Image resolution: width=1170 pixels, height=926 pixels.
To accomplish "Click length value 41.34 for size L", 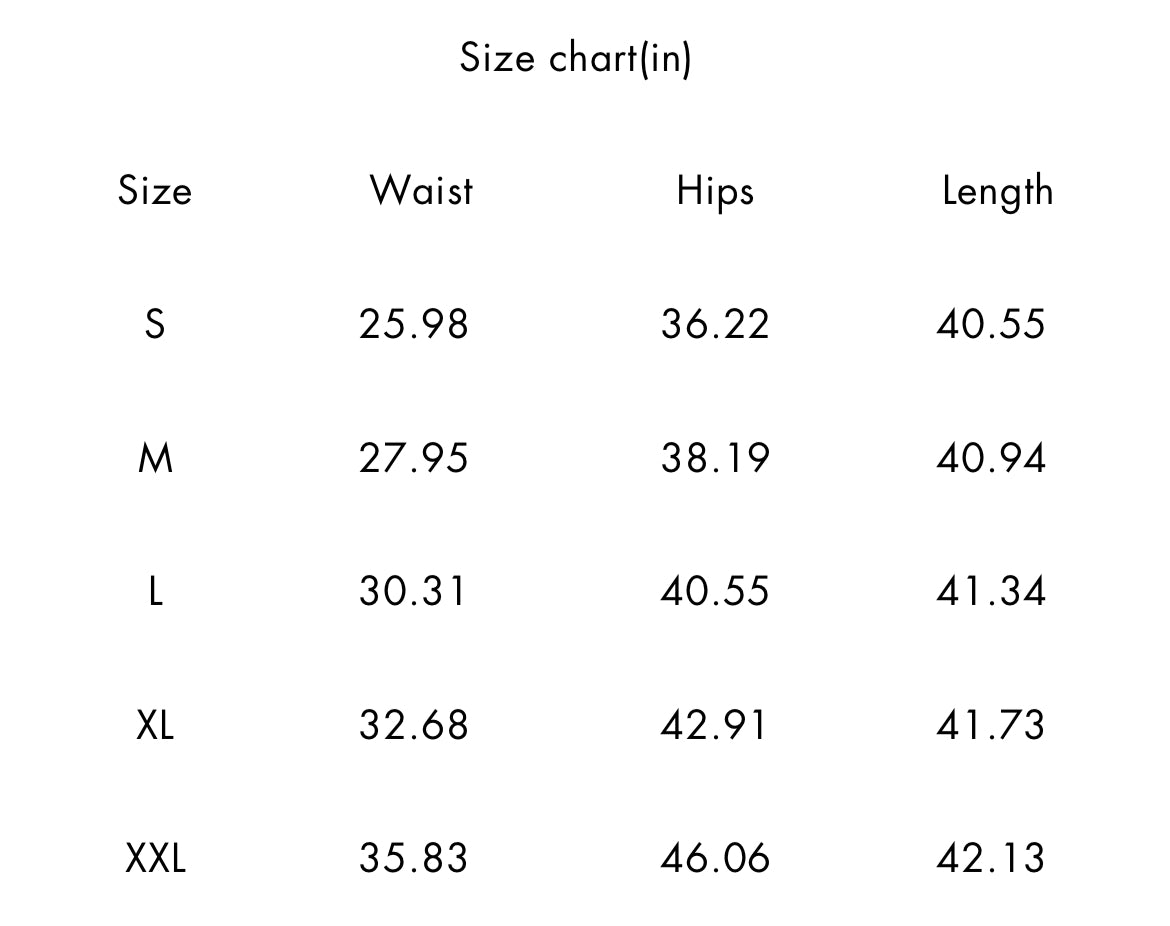I will click(991, 591).
